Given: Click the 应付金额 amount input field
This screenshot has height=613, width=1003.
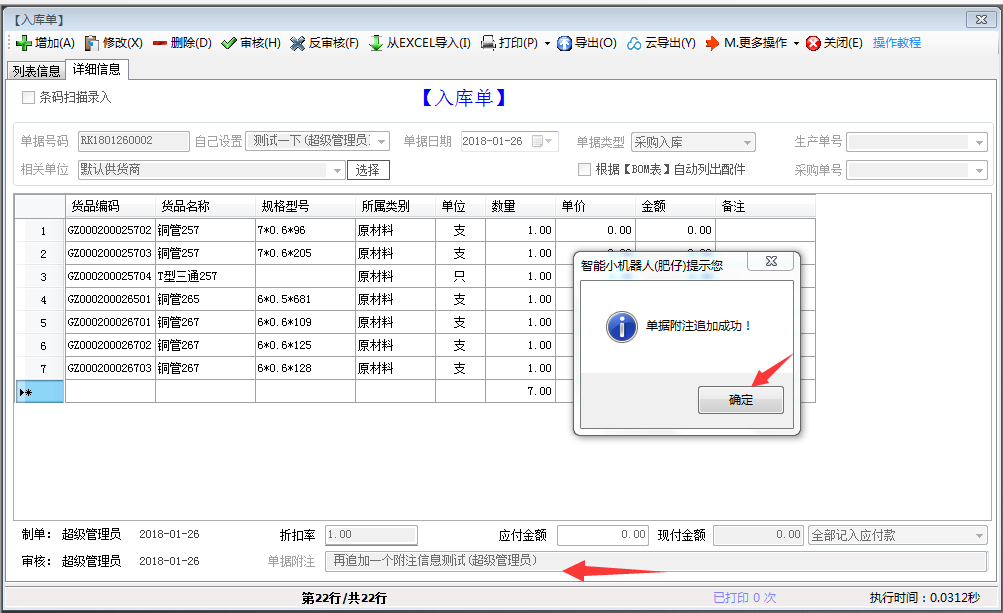Looking at the screenshot, I should (603, 536).
